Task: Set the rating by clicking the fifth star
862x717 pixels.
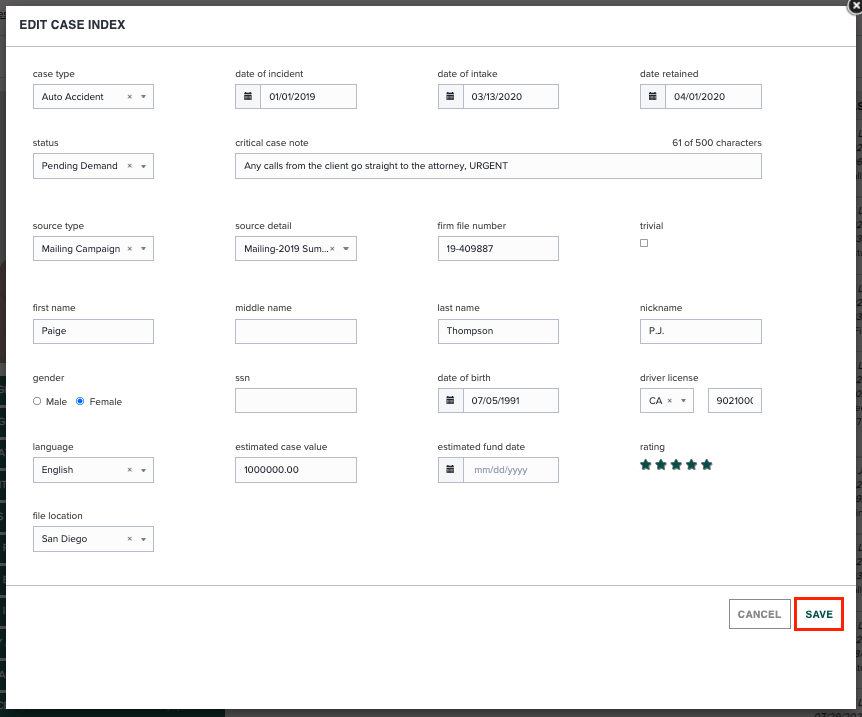Action: click(x=707, y=464)
